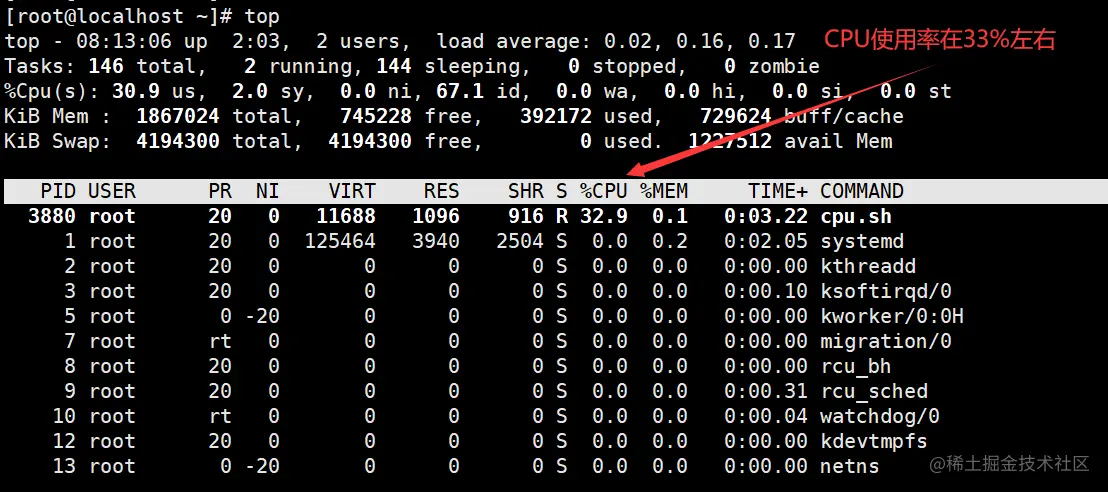Click the kthreadd process name
1108x492 pixels.
coord(868,266)
